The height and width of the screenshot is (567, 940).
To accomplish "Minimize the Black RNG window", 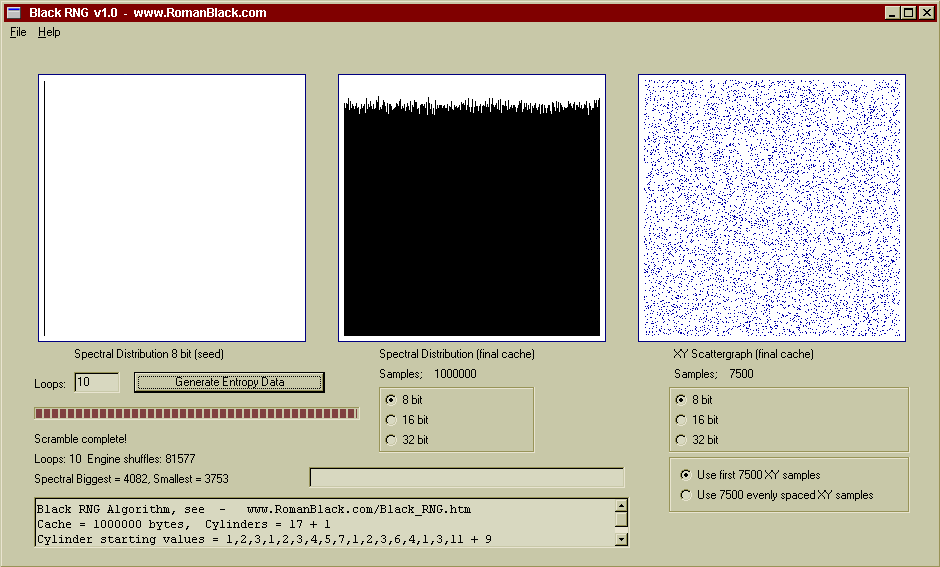I will click(892, 13).
